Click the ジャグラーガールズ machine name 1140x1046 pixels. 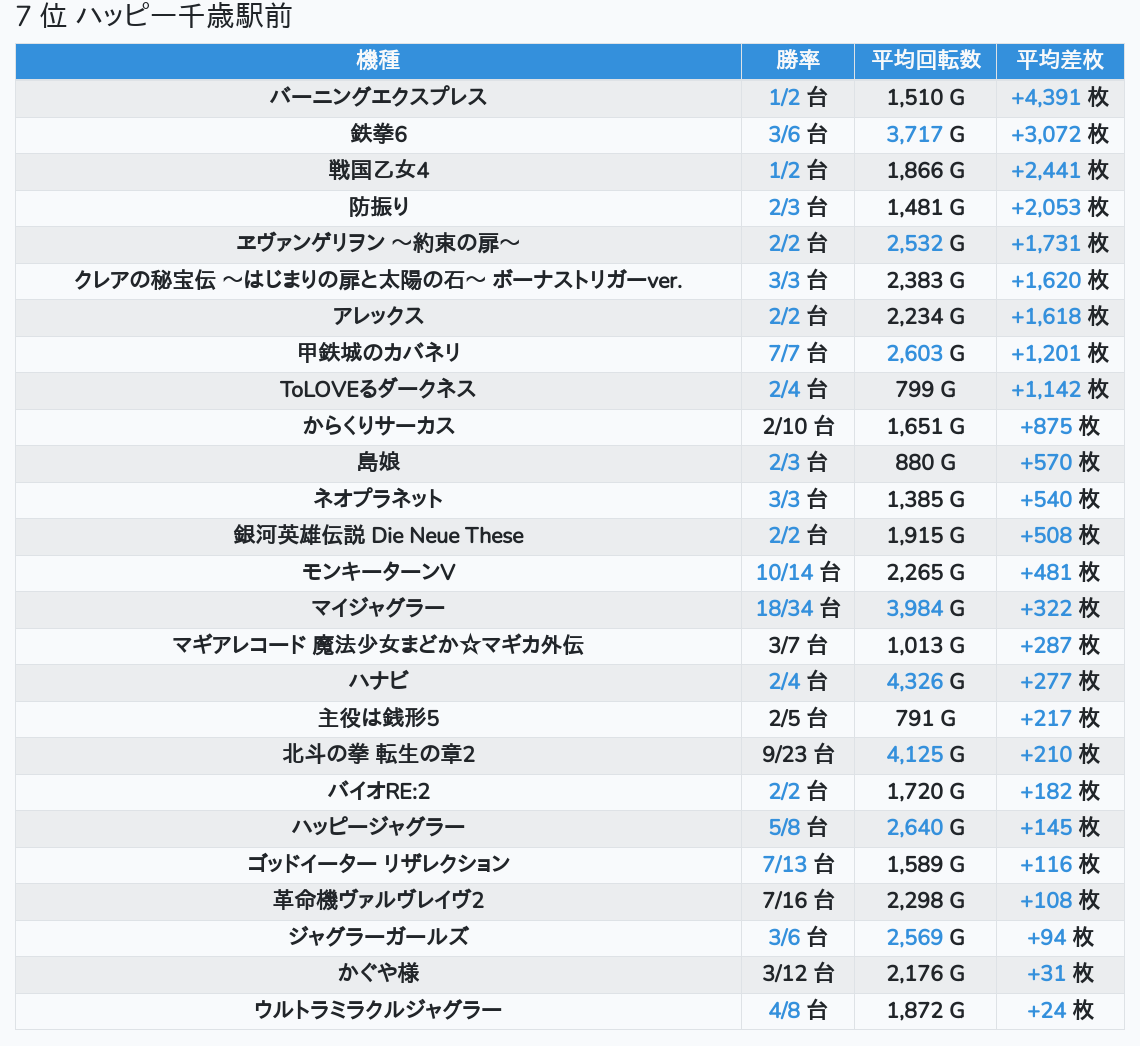[x=378, y=937]
